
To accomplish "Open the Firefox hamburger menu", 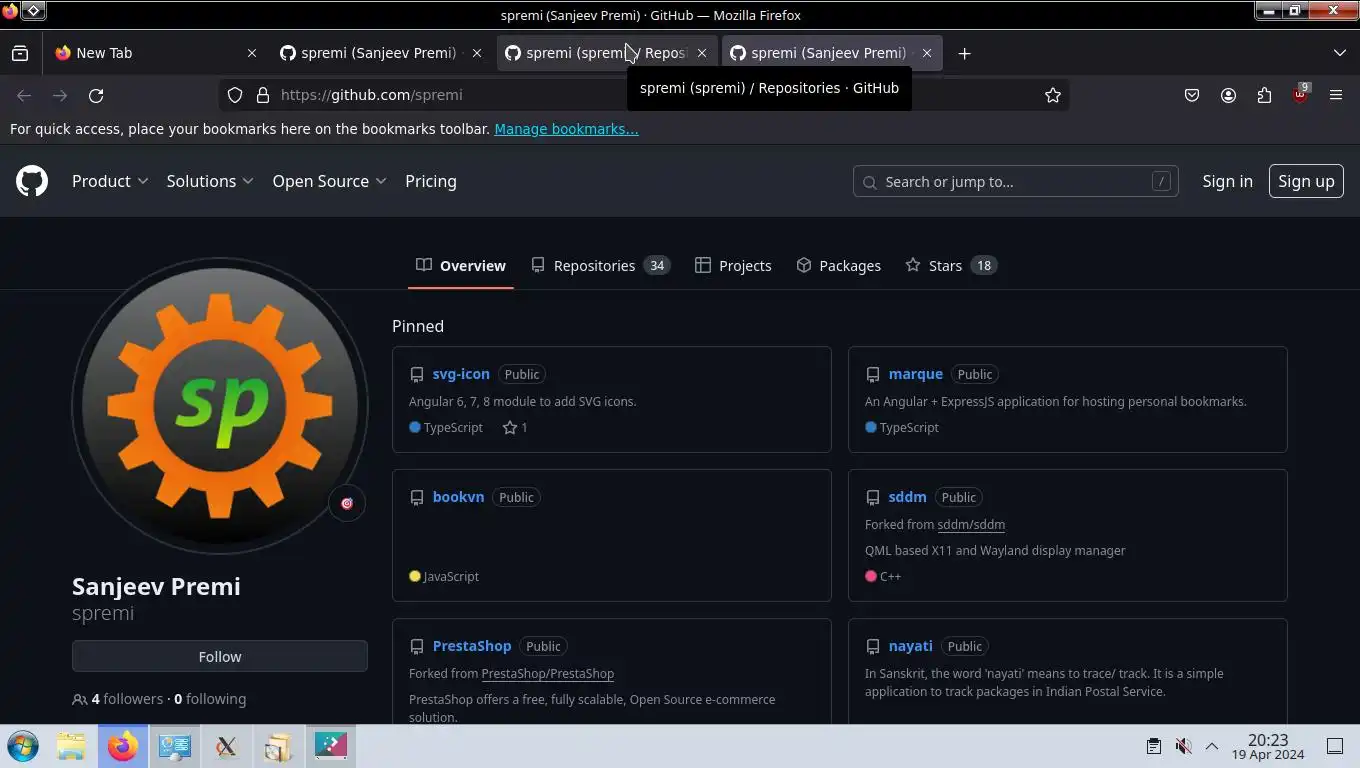I will click(1336, 95).
